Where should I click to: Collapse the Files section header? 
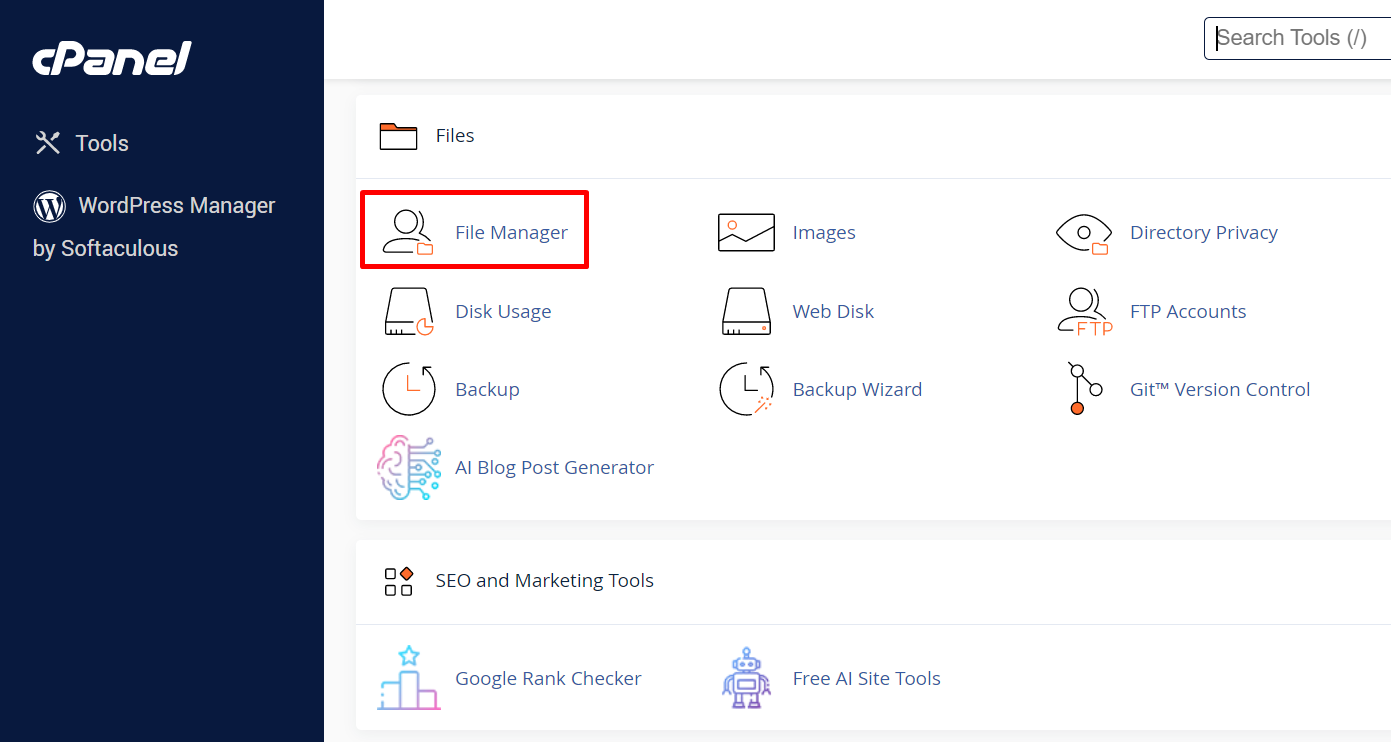point(873,136)
